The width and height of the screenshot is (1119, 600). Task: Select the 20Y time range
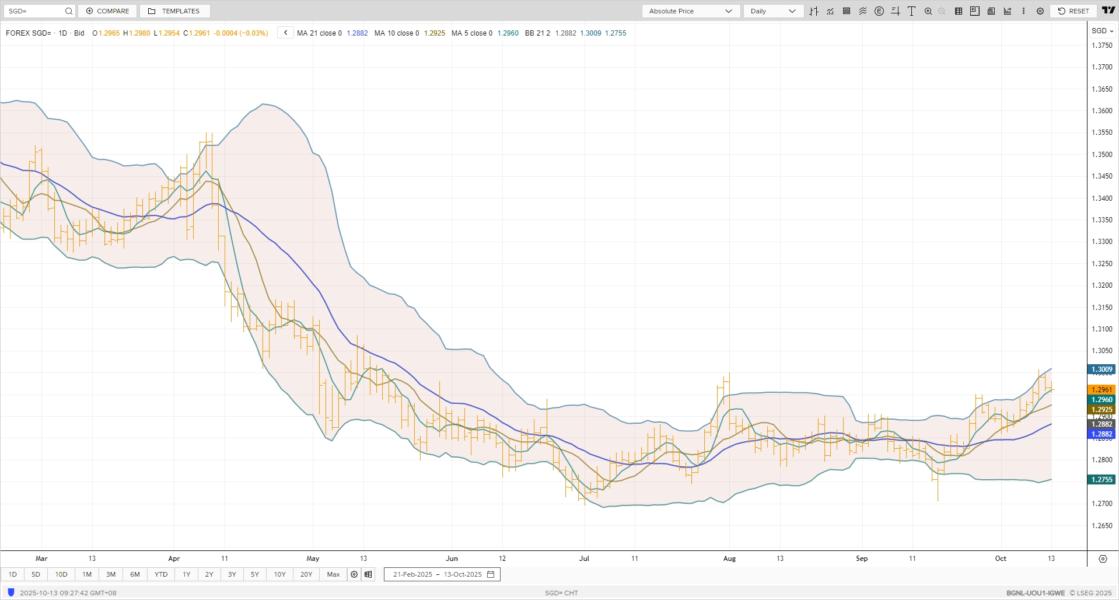[x=306, y=574]
